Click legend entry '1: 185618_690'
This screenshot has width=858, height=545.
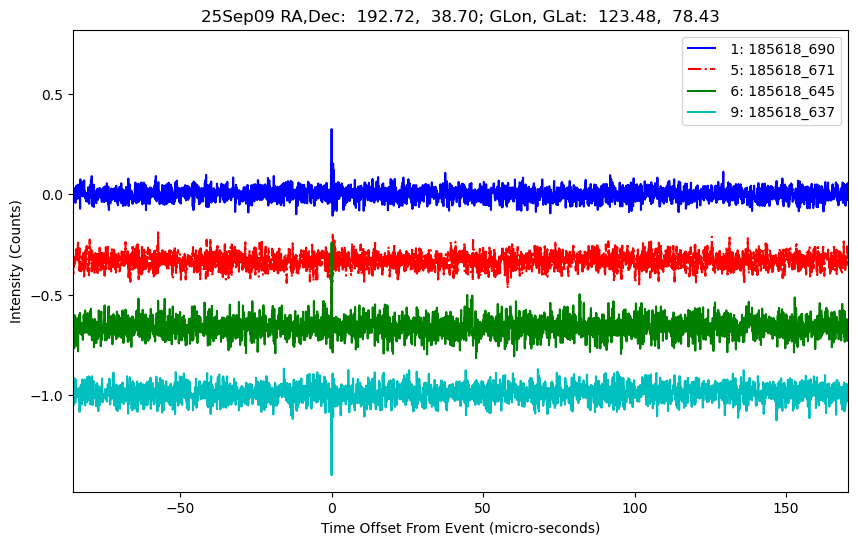pyautogui.click(x=782, y=49)
